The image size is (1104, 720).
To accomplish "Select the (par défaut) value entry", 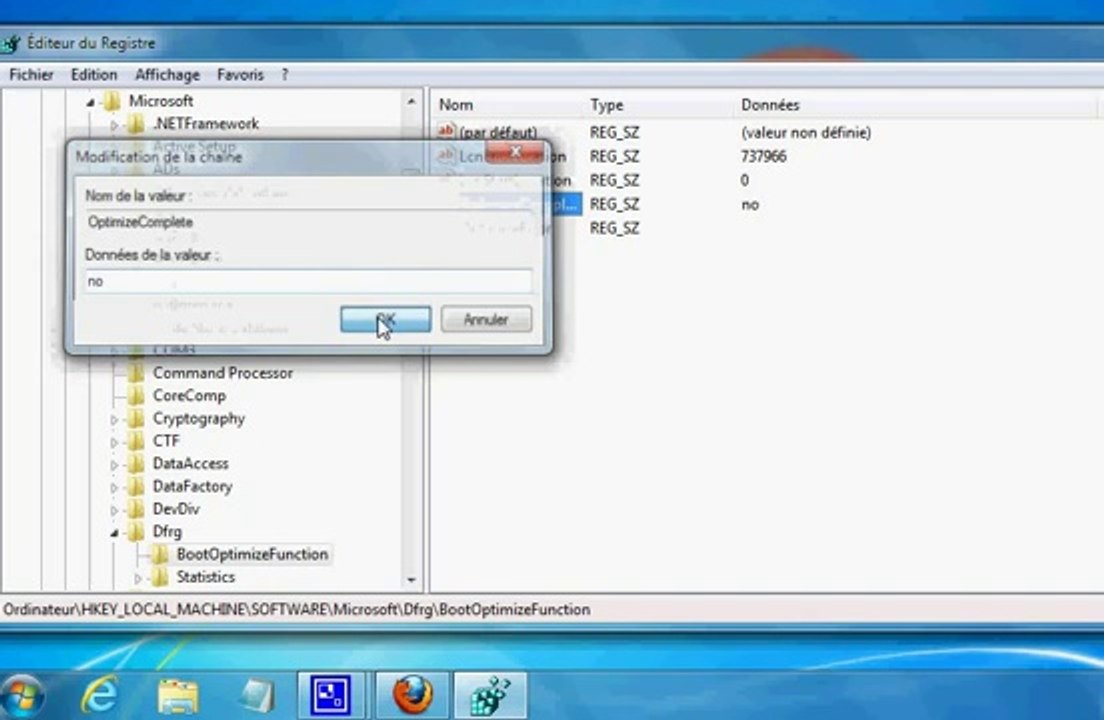I will [x=498, y=132].
